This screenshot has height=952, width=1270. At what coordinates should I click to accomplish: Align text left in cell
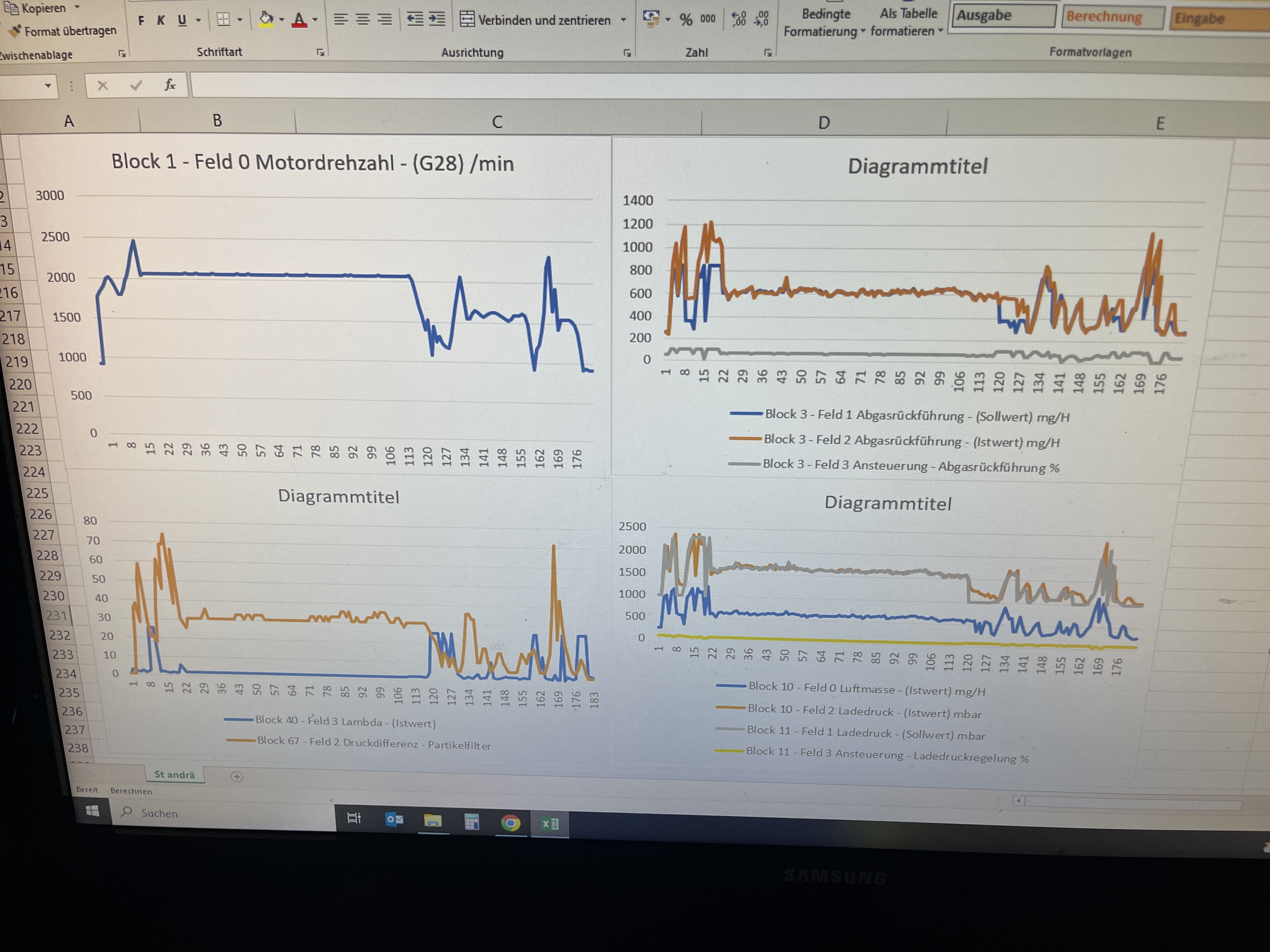pyautogui.click(x=340, y=20)
